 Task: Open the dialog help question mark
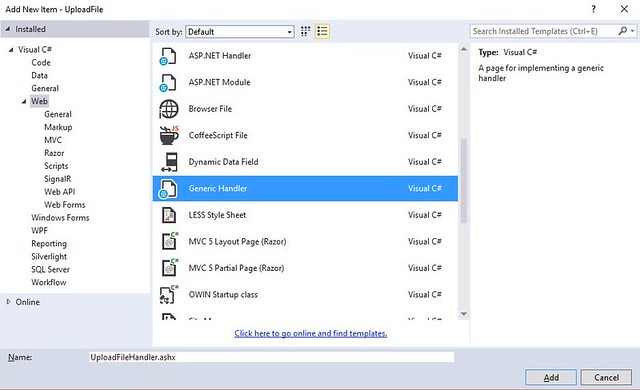click(593, 9)
